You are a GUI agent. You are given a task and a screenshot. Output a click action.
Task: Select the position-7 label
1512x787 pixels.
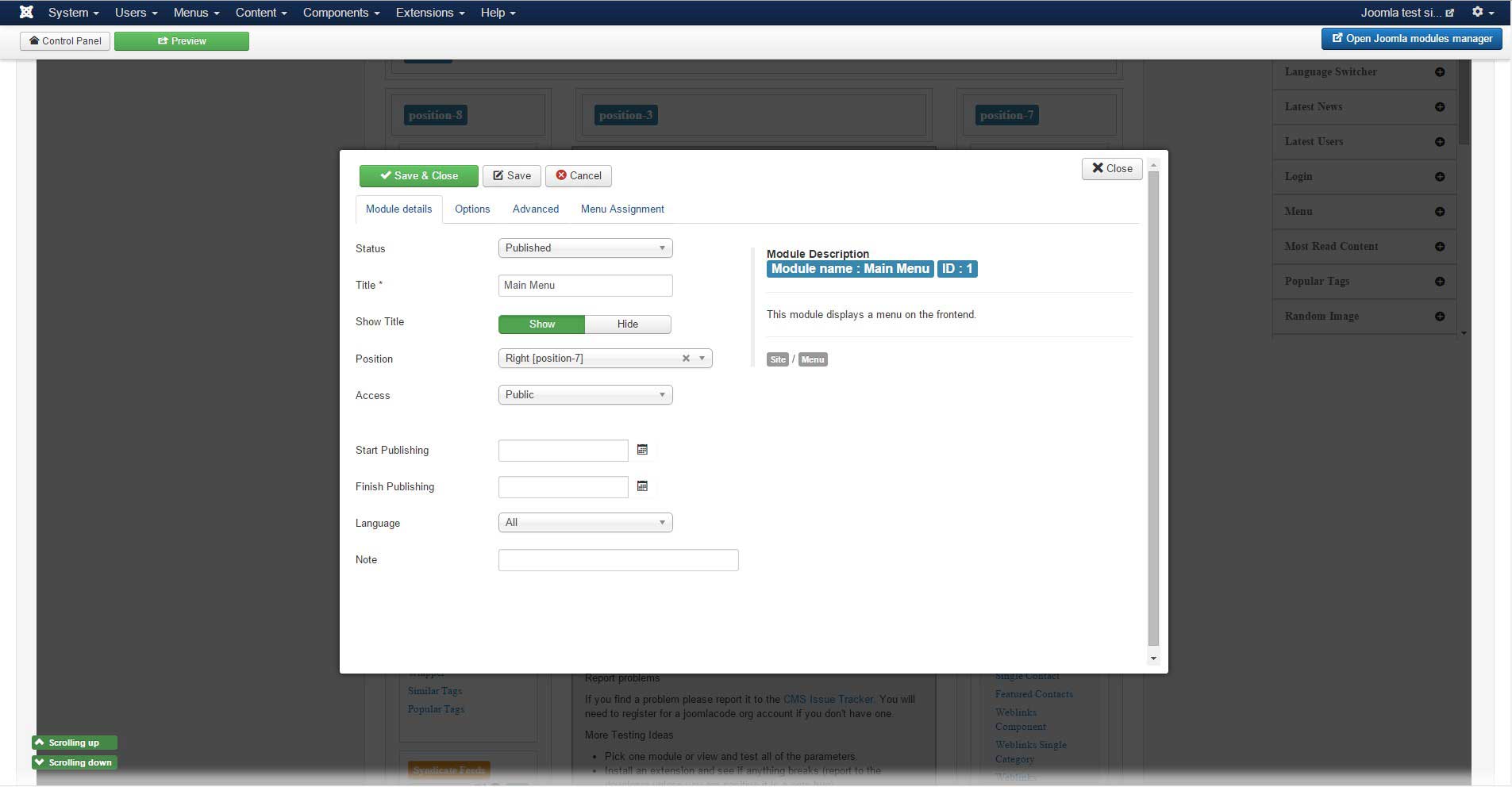tap(1007, 115)
